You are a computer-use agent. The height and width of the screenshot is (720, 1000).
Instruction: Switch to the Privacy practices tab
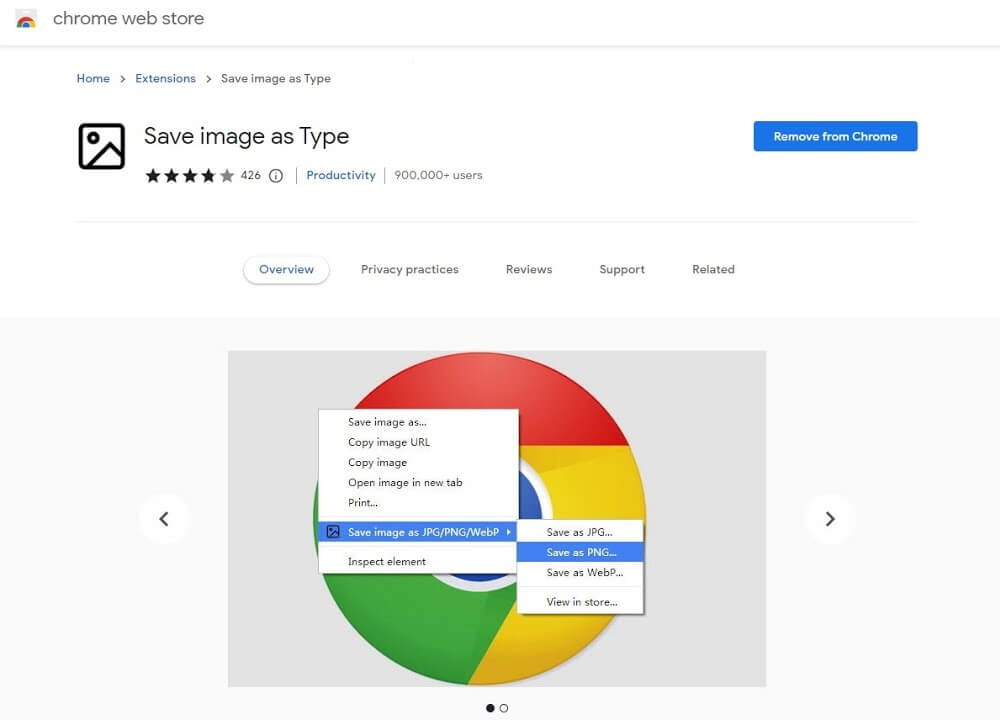point(409,270)
